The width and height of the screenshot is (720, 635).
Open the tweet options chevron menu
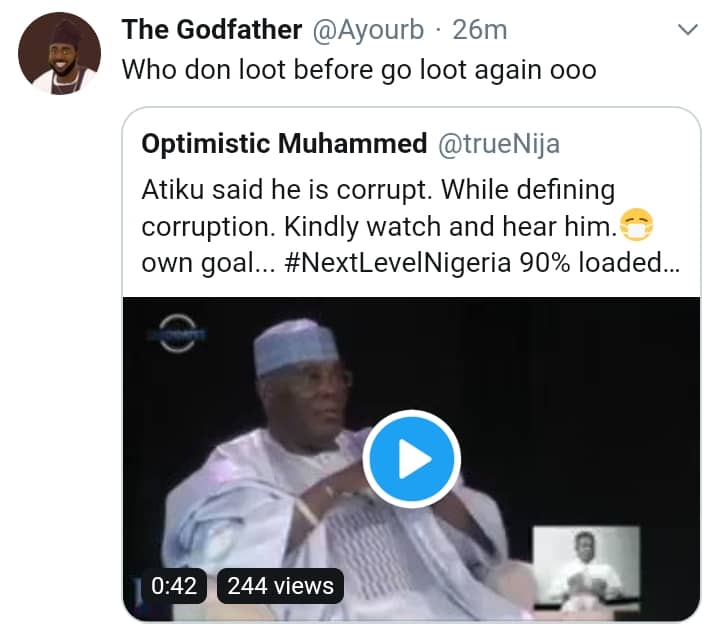click(x=687, y=31)
